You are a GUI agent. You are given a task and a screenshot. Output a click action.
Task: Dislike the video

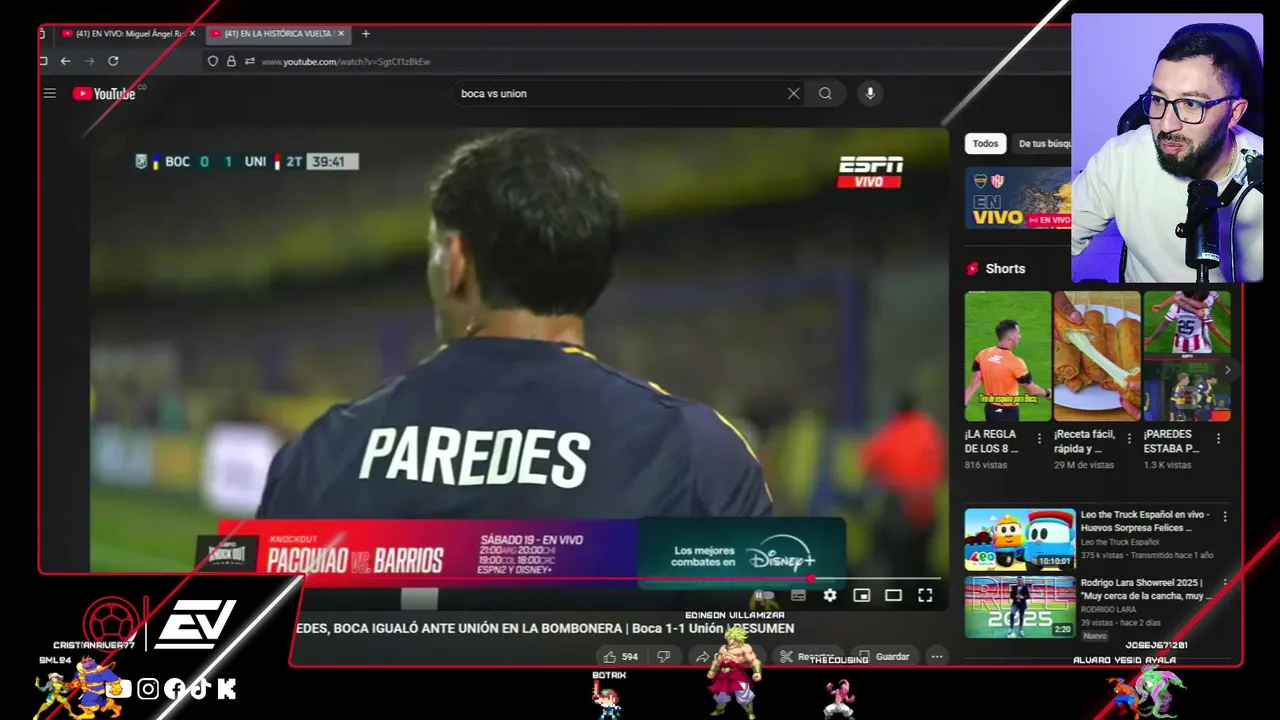[663, 657]
